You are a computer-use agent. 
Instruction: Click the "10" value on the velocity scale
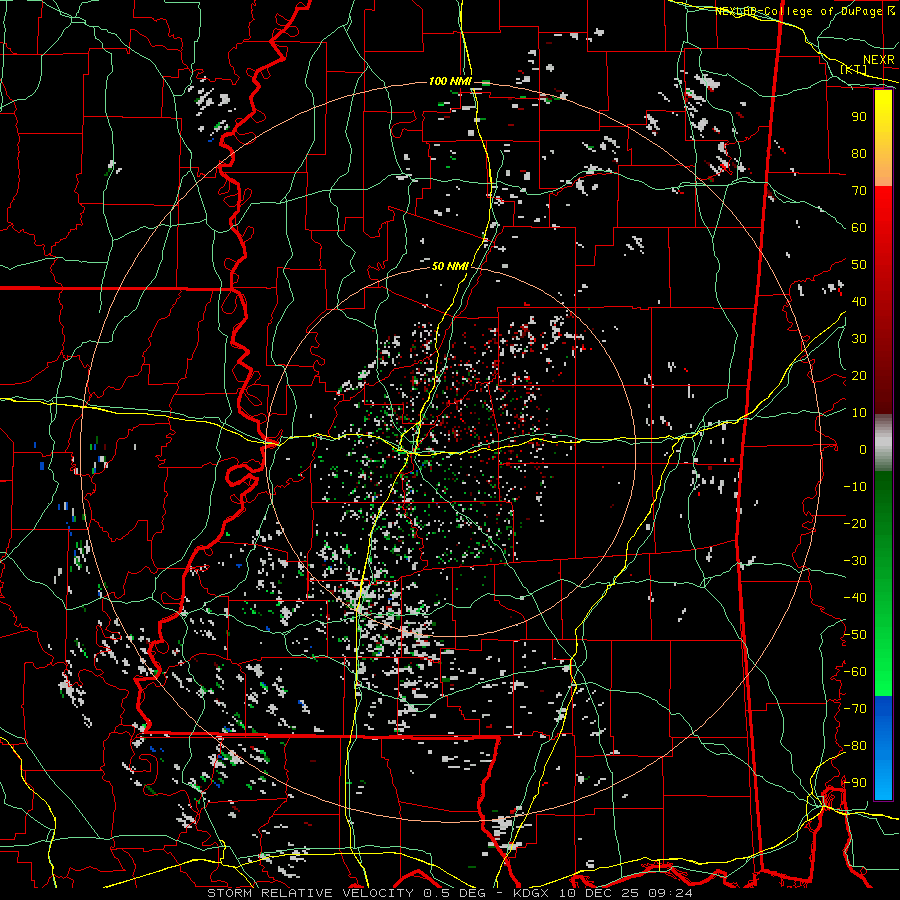coord(859,413)
